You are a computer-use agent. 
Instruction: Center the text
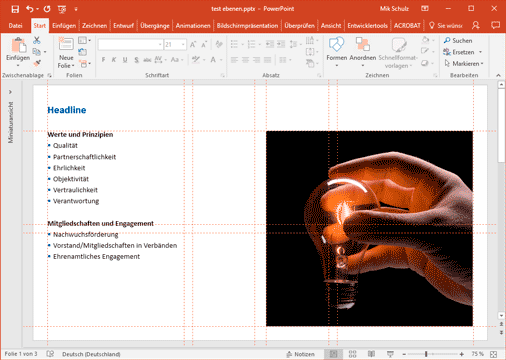click(245, 60)
